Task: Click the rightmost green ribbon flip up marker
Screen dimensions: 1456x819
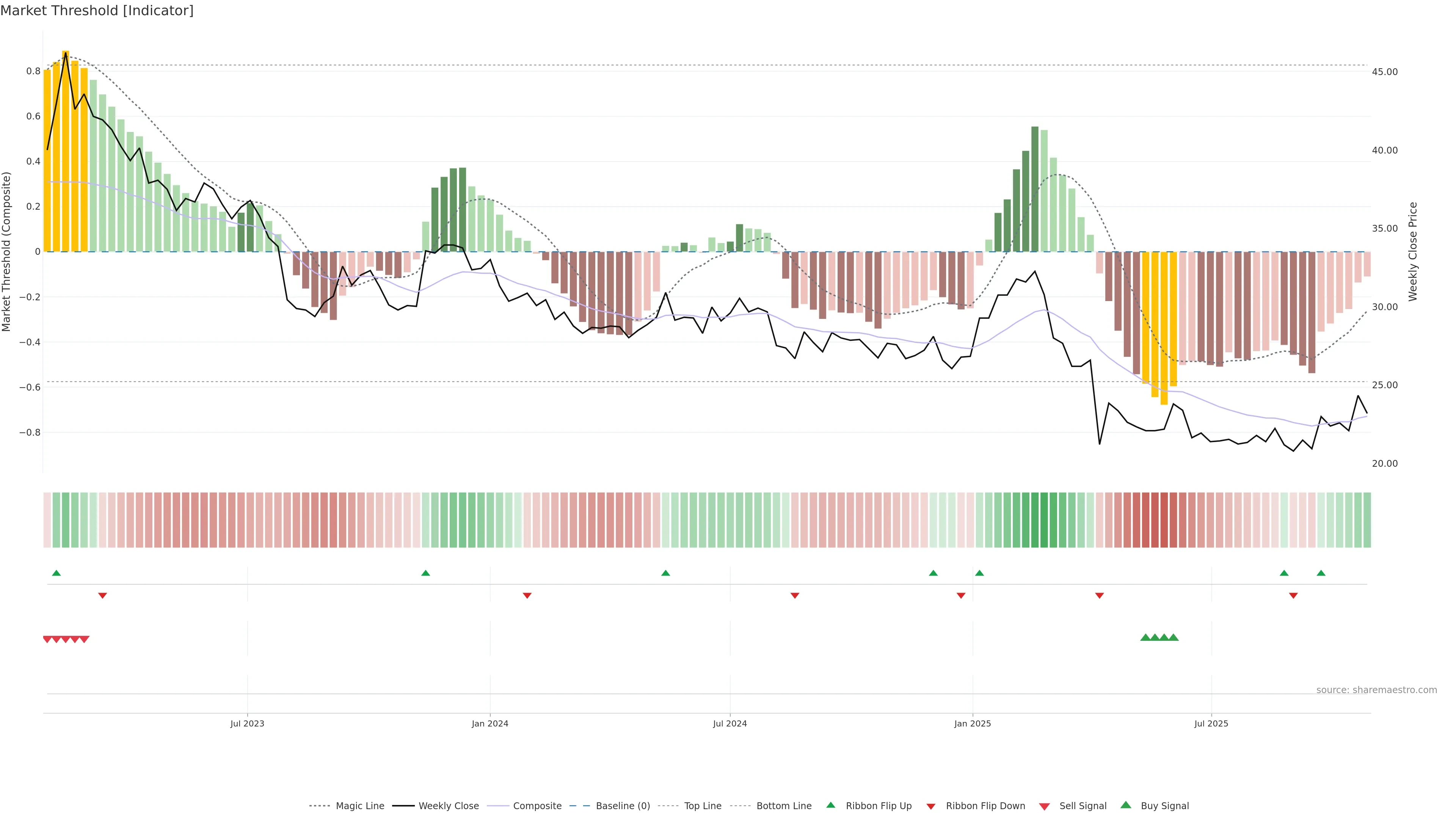Action: tap(1320, 573)
